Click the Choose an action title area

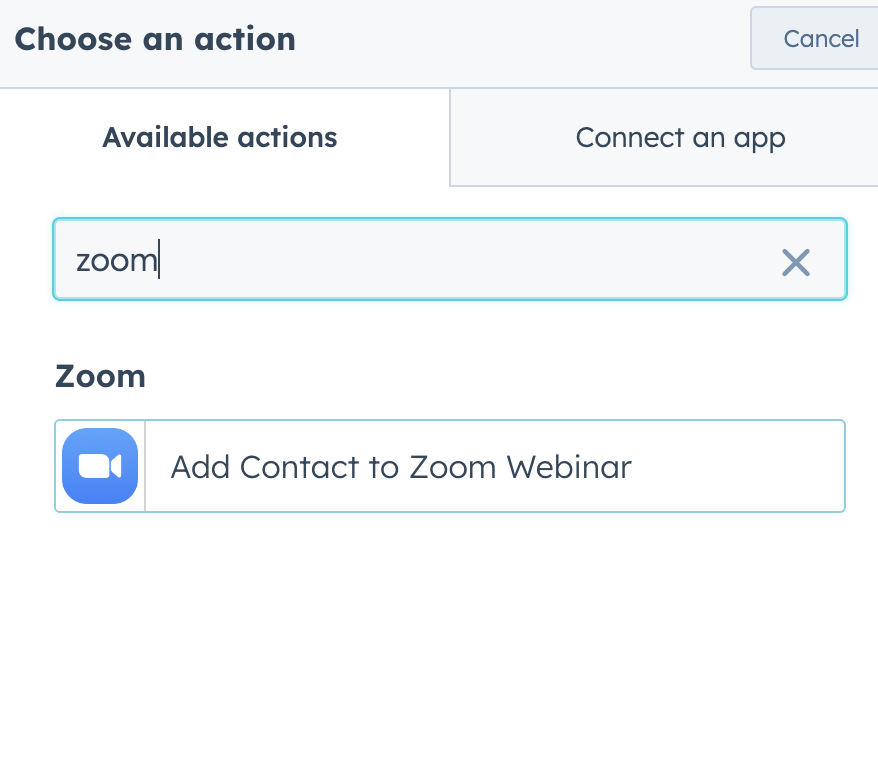pyautogui.click(x=155, y=39)
